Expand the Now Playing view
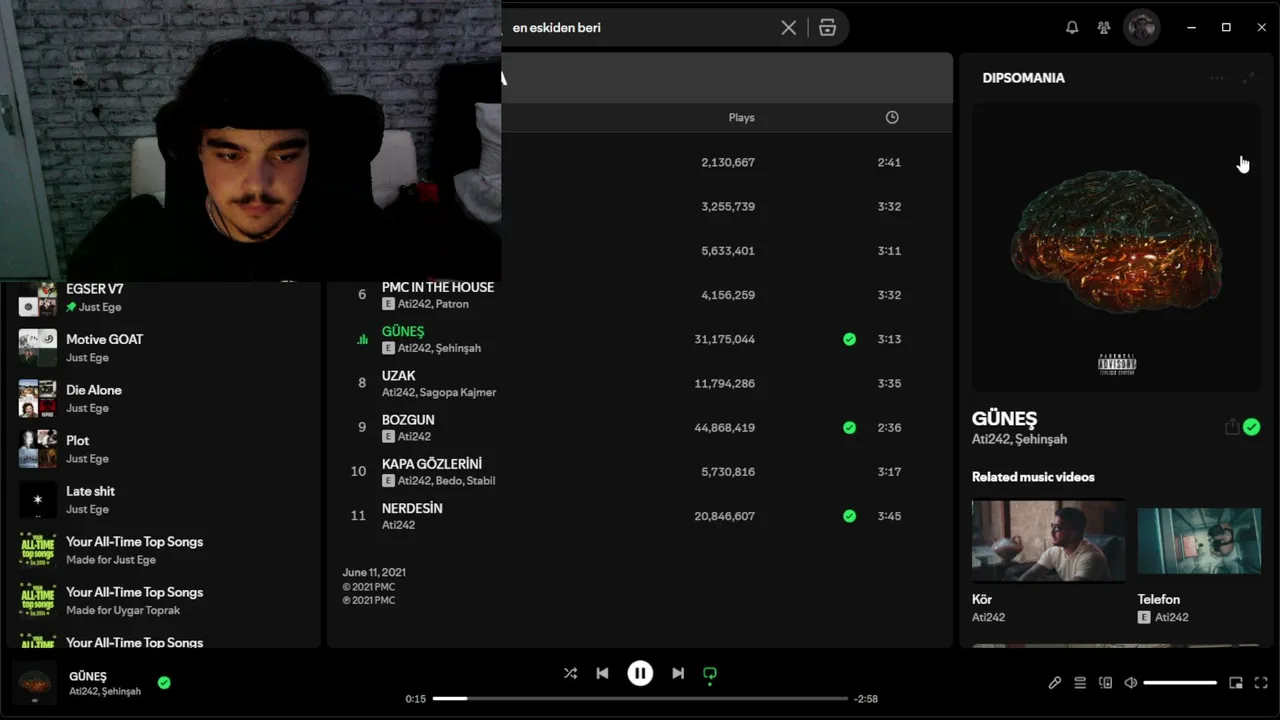Screen dimensions: 1280x720 coord(1248,78)
